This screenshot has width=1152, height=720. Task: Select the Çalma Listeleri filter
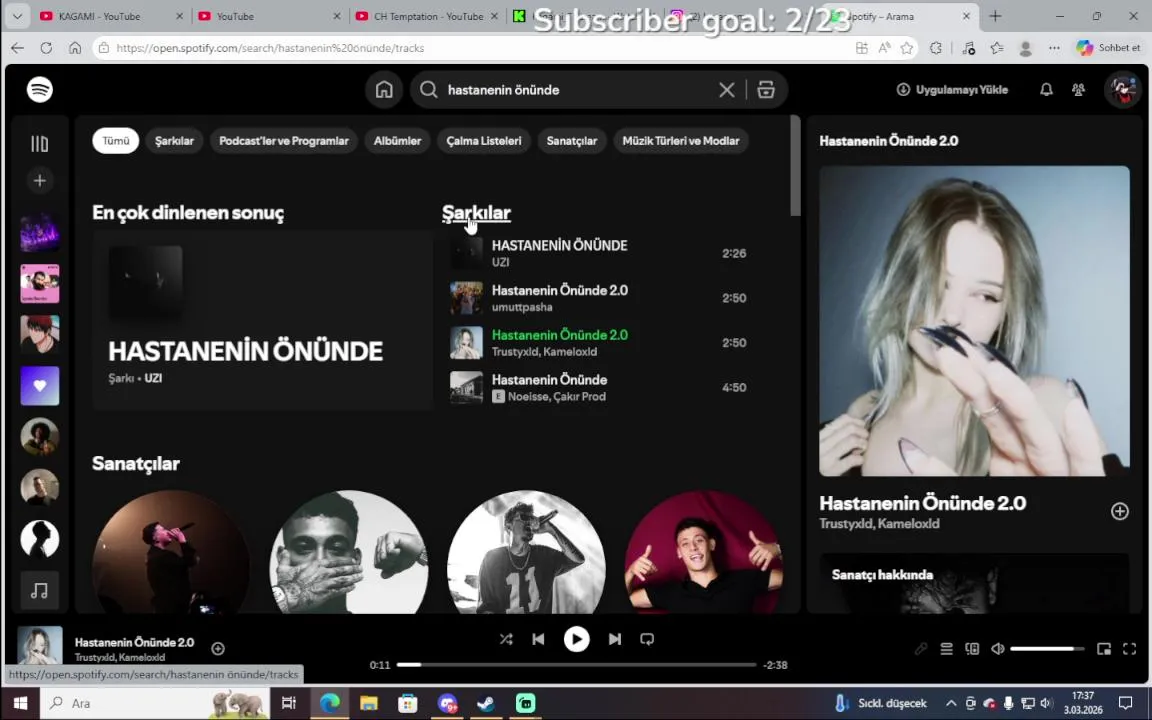483,140
